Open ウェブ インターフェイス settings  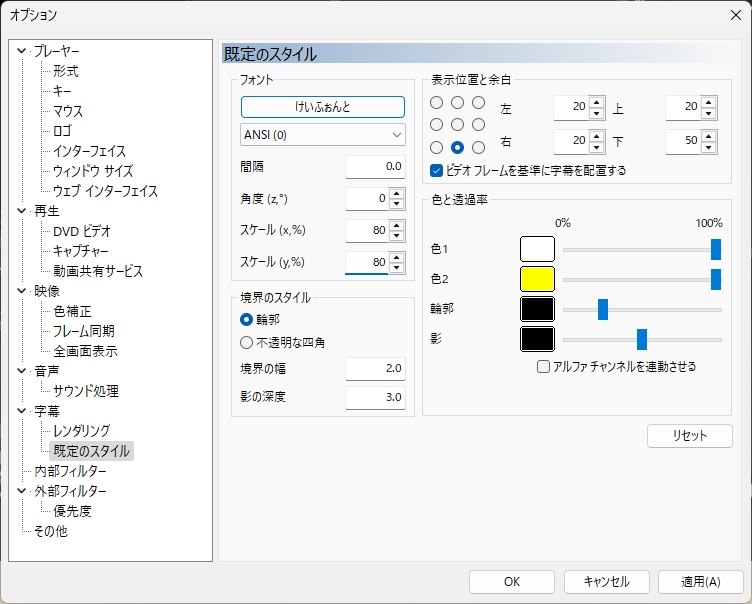click(x=105, y=191)
